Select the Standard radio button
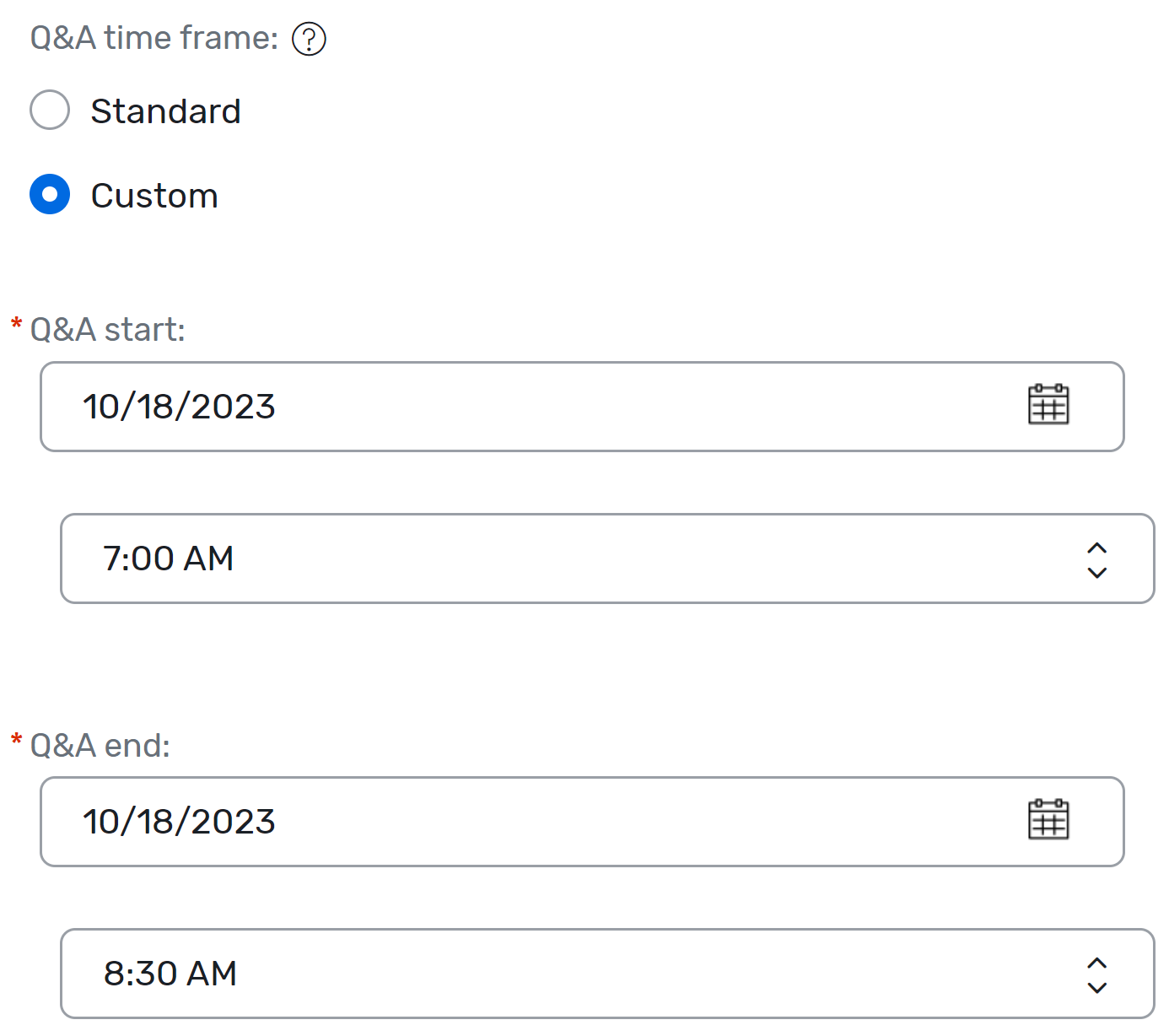The height and width of the screenshot is (1036, 1169). coord(50,110)
